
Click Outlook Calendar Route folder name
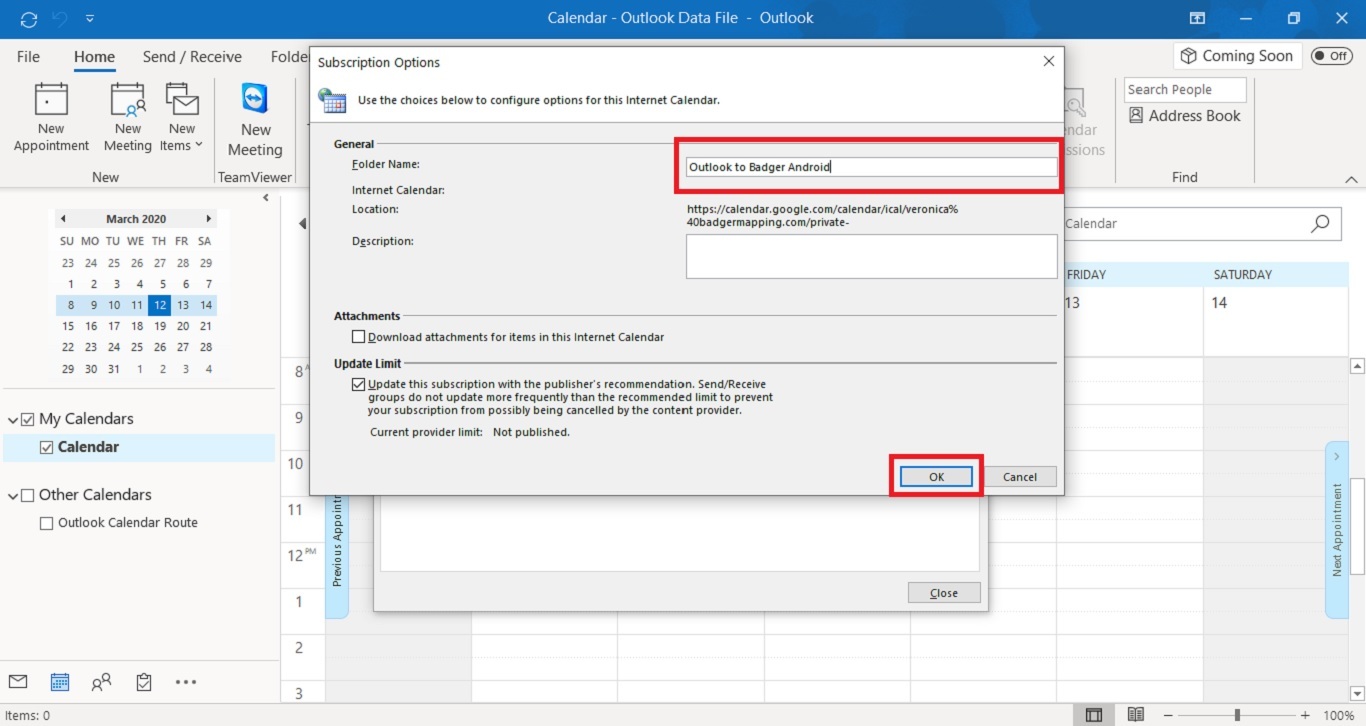point(128,523)
